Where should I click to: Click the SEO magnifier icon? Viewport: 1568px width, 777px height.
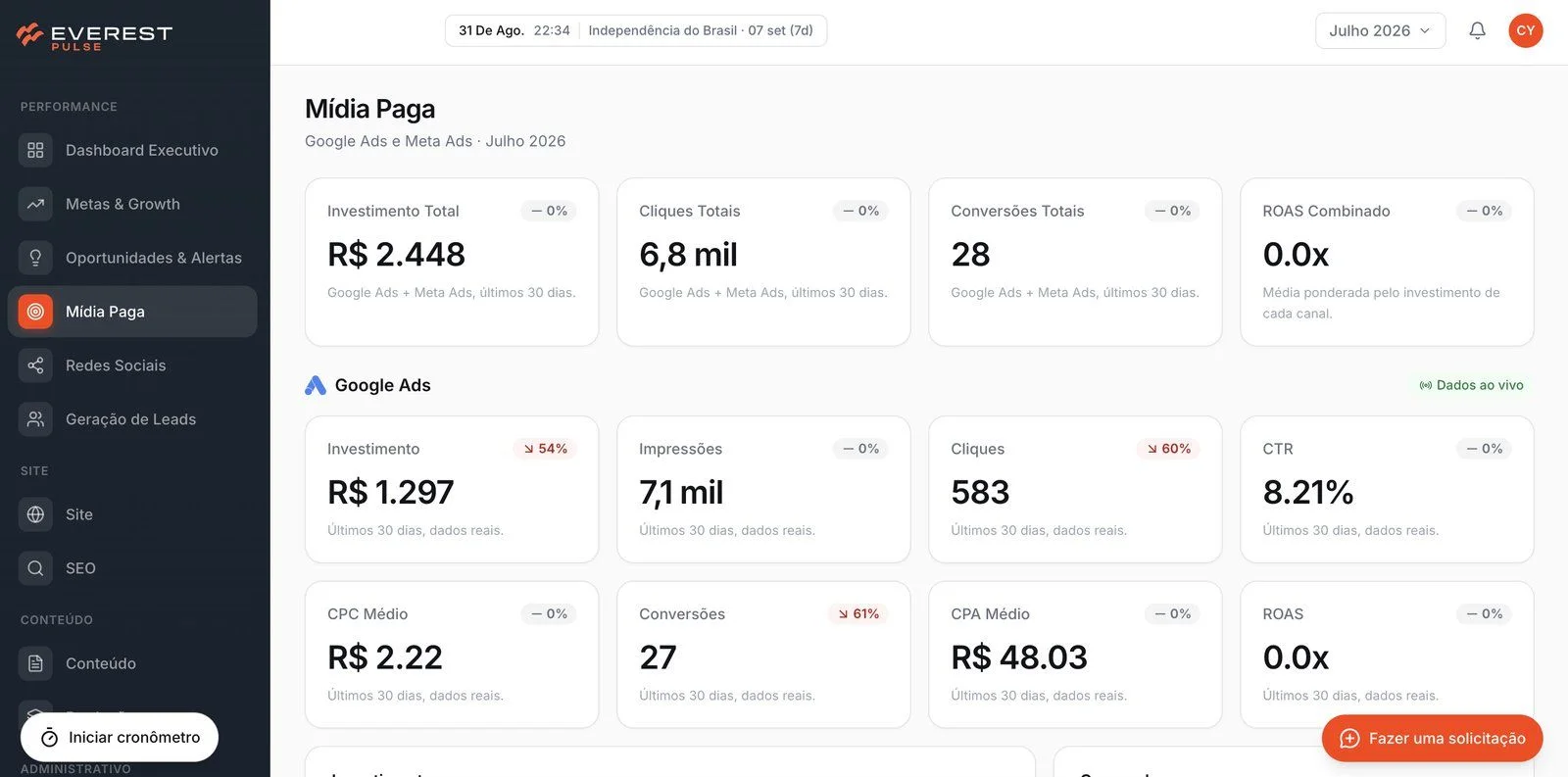click(x=35, y=568)
